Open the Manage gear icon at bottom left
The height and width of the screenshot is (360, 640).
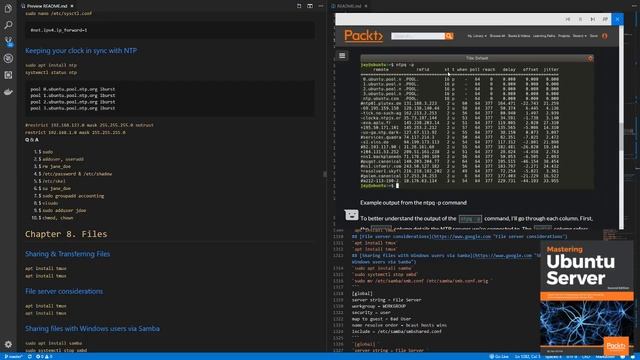[x=8, y=344]
